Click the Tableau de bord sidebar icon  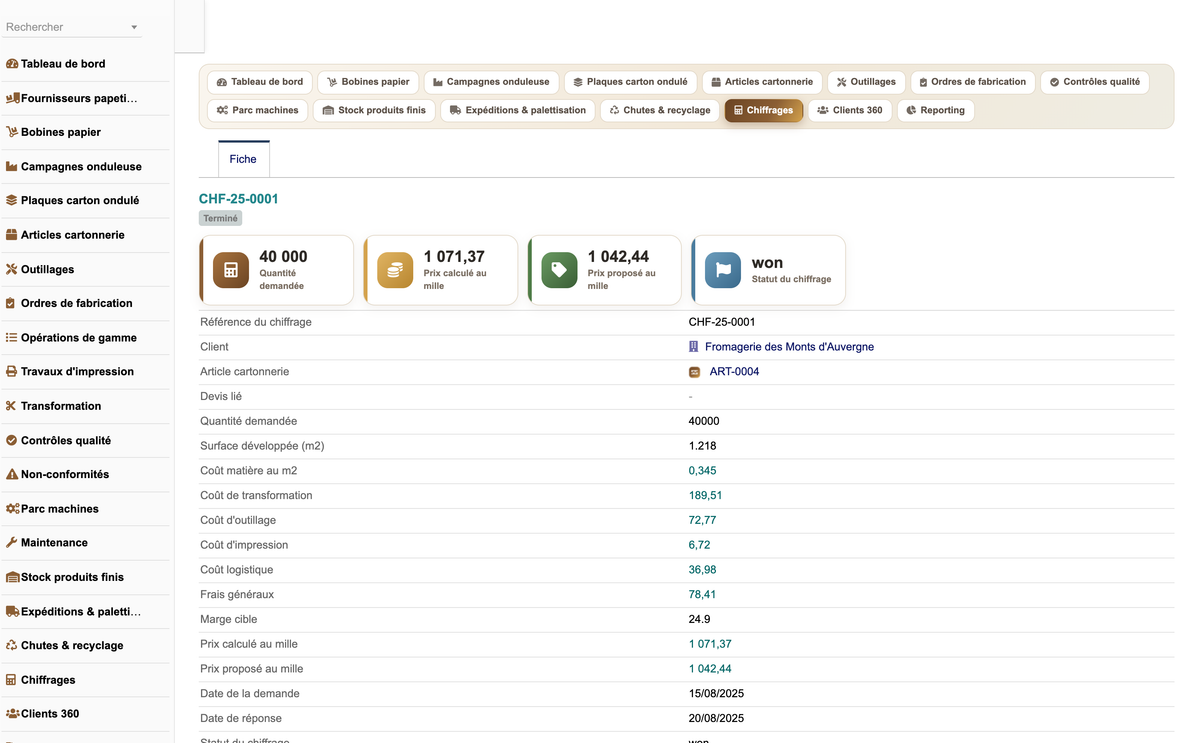12,64
